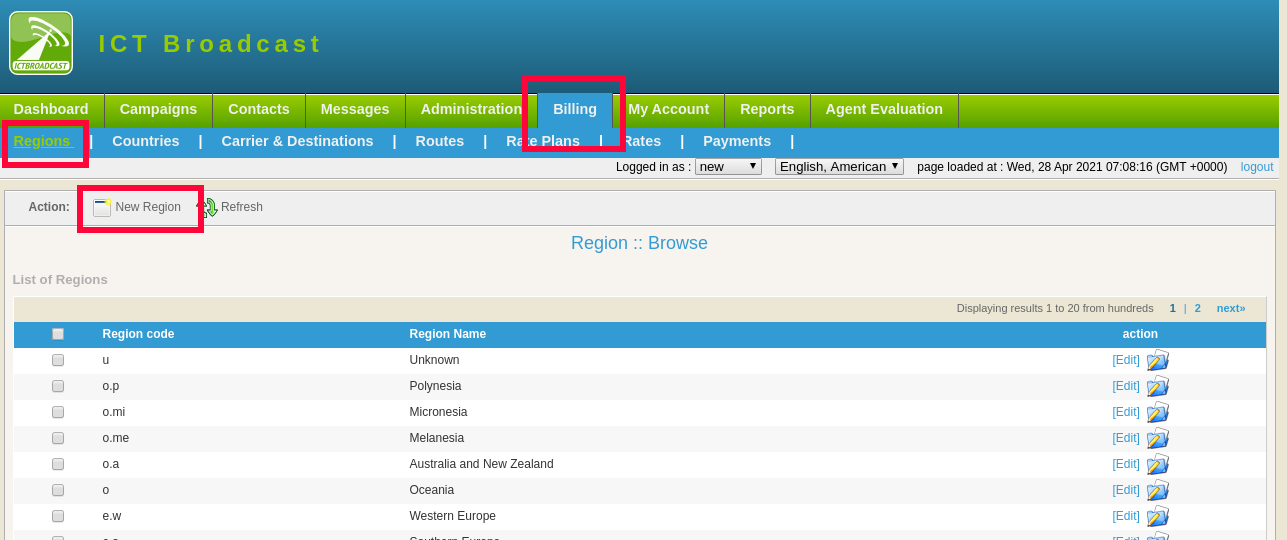Sort by Region code column header
Image resolution: width=1287 pixels, height=540 pixels.
pyautogui.click(x=138, y=334)
